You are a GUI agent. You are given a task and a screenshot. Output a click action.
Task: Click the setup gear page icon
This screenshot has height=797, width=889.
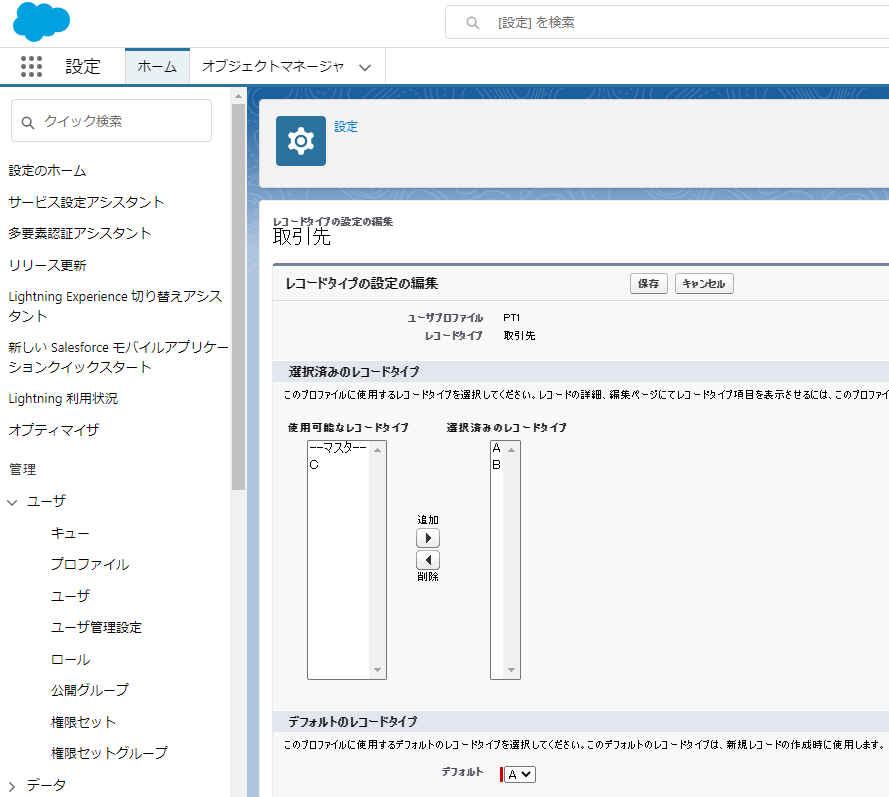click(299, 140)
